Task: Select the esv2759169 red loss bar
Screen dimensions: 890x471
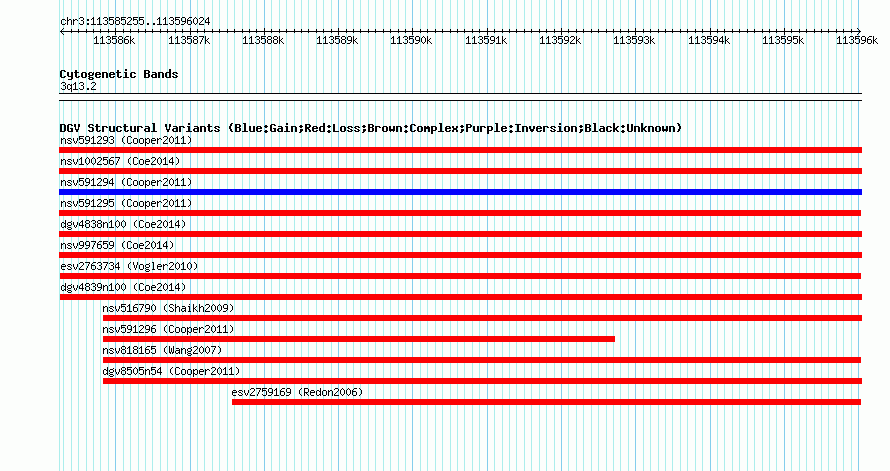Action: coord(546,402)
